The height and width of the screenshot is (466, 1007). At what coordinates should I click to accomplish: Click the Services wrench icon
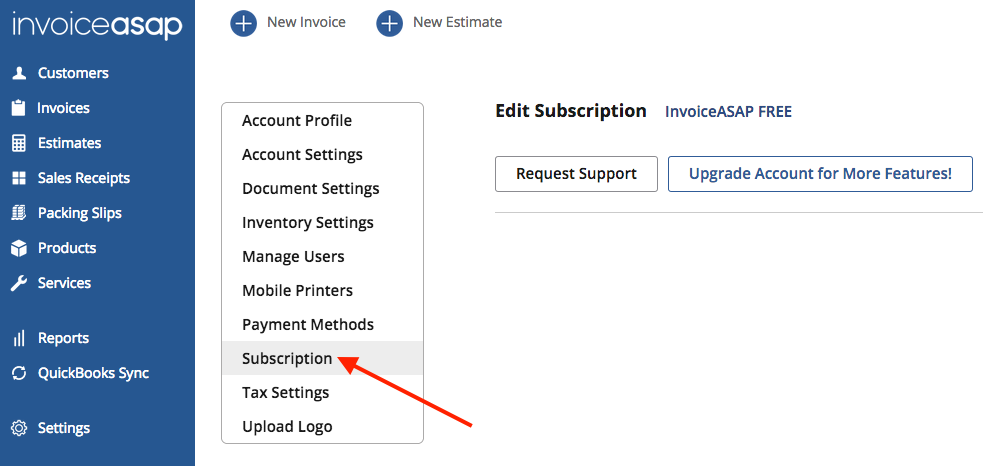[18, 283]
